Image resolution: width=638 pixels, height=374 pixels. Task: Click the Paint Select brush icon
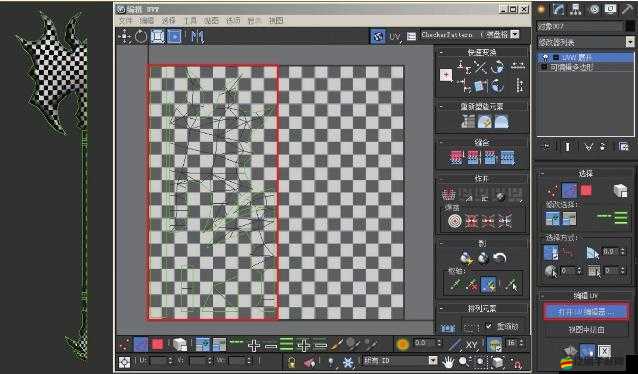(x=337, y=345)
